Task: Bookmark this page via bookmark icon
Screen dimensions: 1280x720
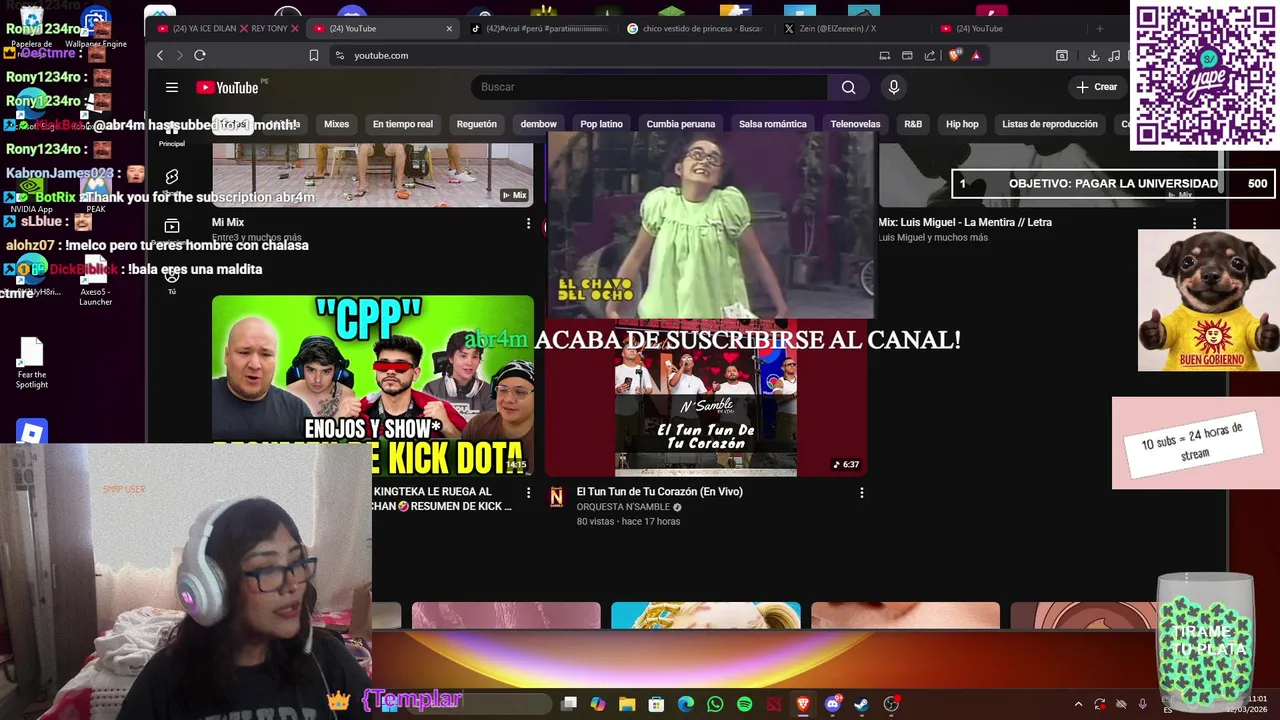Action: [314, 55]
